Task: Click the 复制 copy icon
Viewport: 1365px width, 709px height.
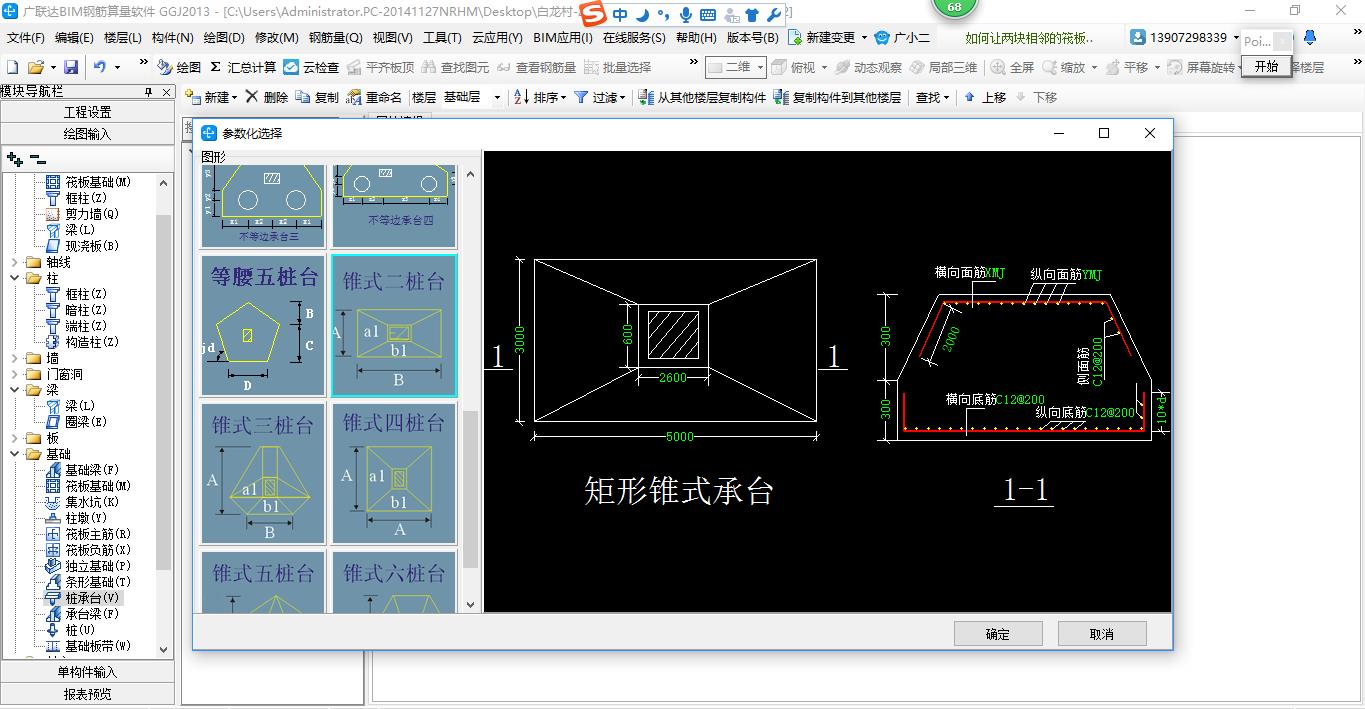Action: pos(302,97)
